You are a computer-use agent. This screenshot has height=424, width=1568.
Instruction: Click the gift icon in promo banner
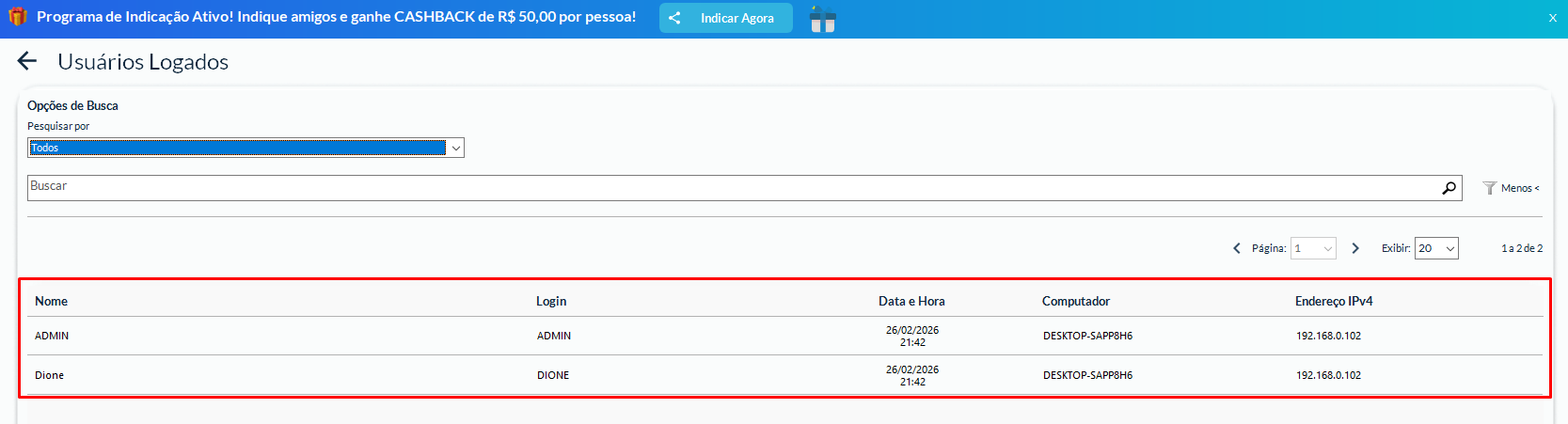[17, 17]
